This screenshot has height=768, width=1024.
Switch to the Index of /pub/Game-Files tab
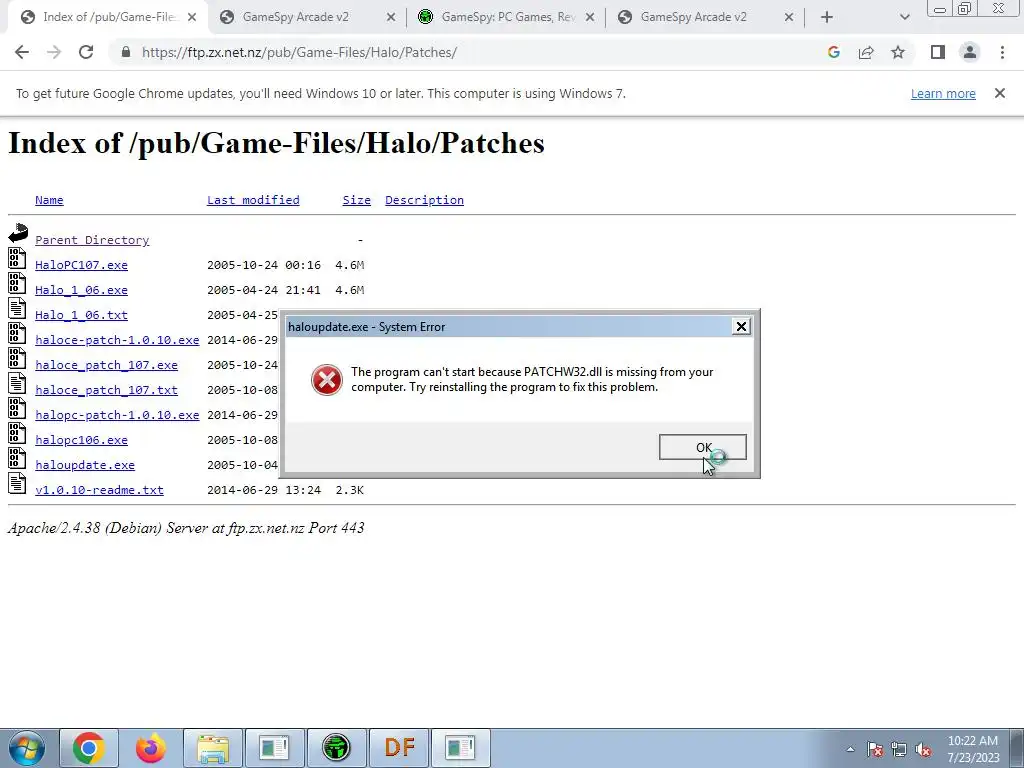(x=108, y=17)
